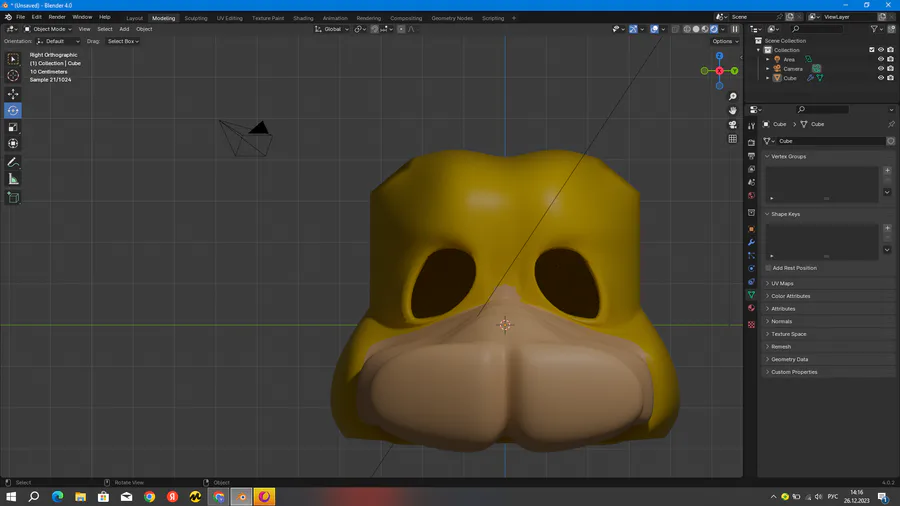Open the Particles properties tab
Viewport: 900px width, 506px height.
coord(751,255)
